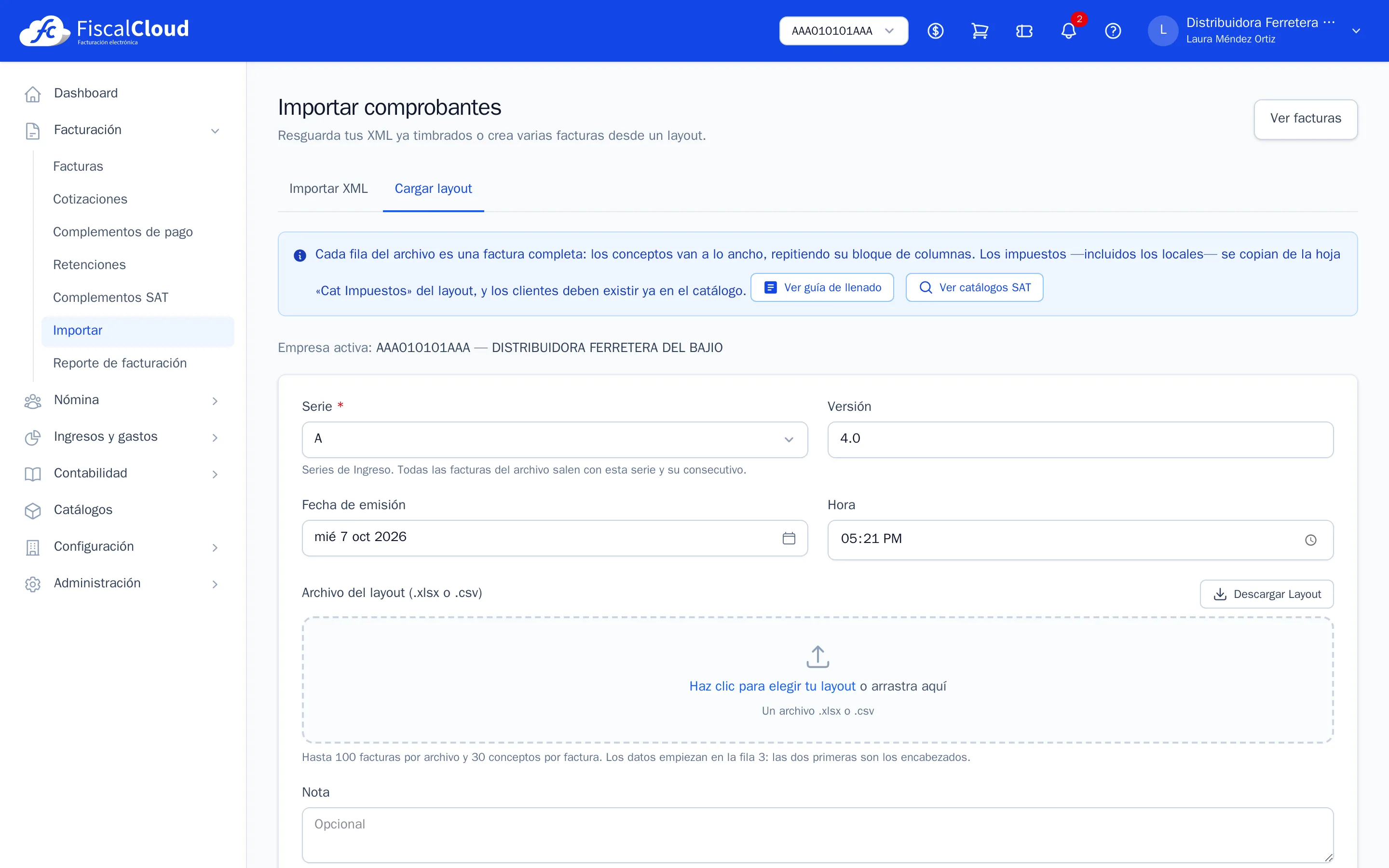Click the user avatar letter L

tap(1163, 30)
